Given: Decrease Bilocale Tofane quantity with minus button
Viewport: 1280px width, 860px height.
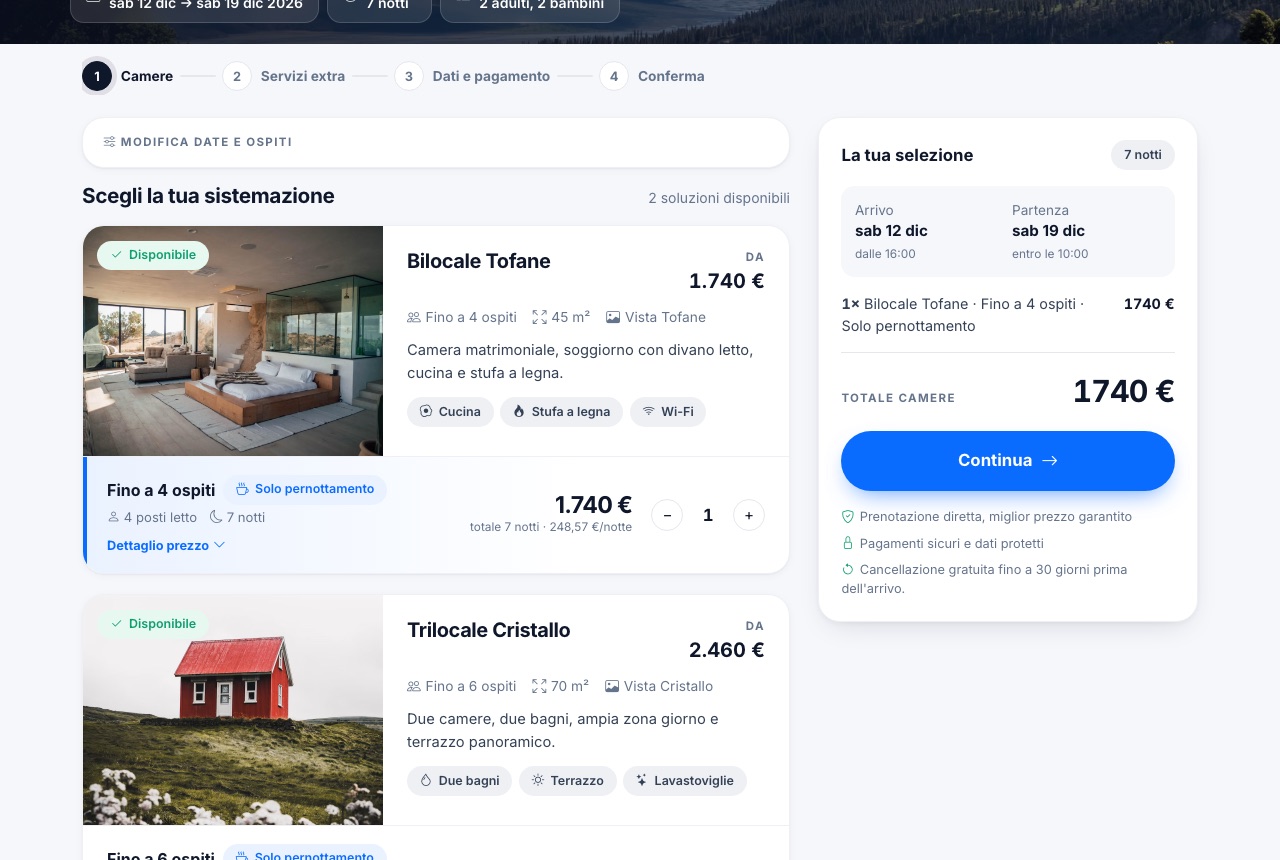Looking at the screenshot, I should (667, 515).
